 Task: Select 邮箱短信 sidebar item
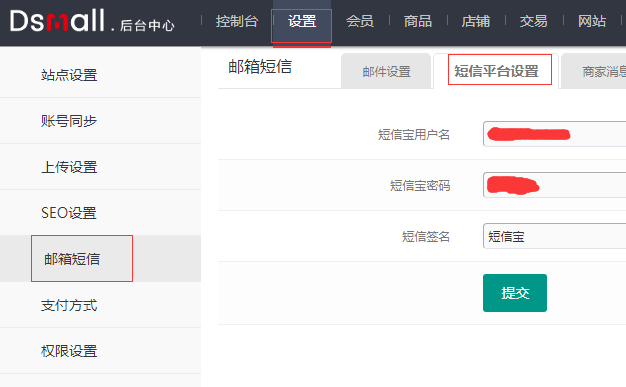tap(100, 259)
